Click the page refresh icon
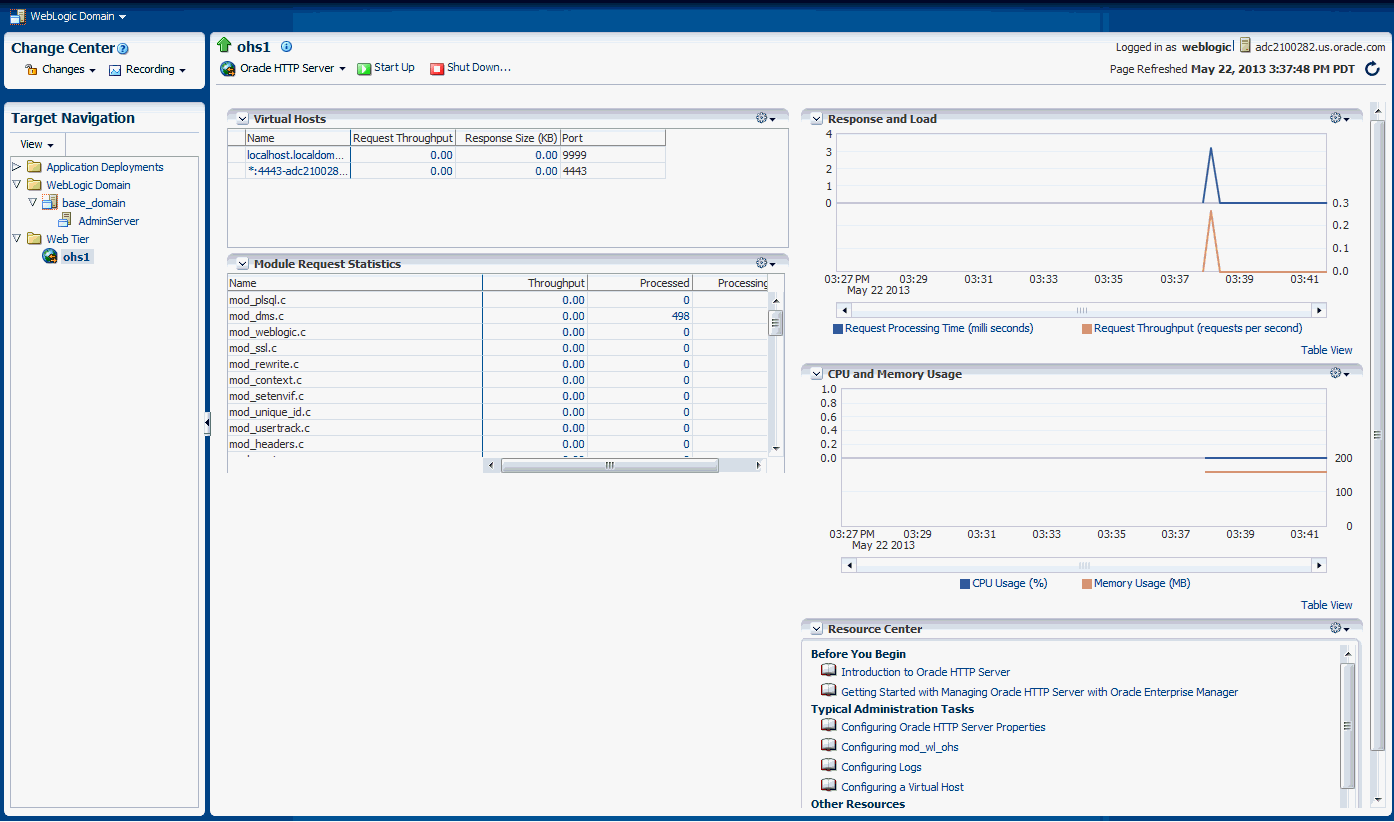 click(x=1372, y=69)
